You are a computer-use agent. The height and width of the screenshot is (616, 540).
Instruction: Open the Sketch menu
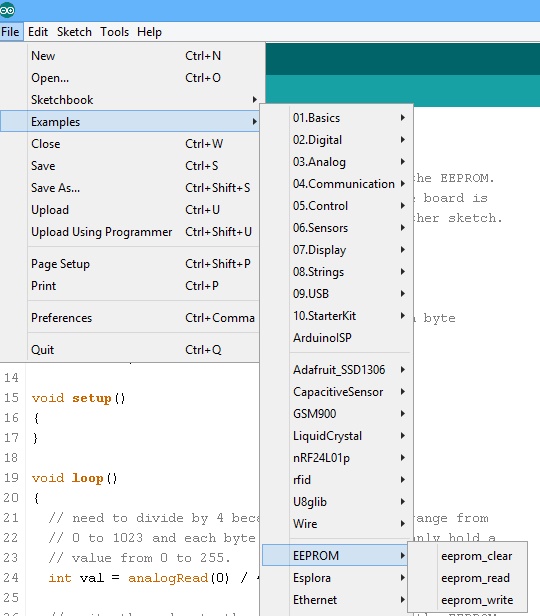tap(74, 32)
